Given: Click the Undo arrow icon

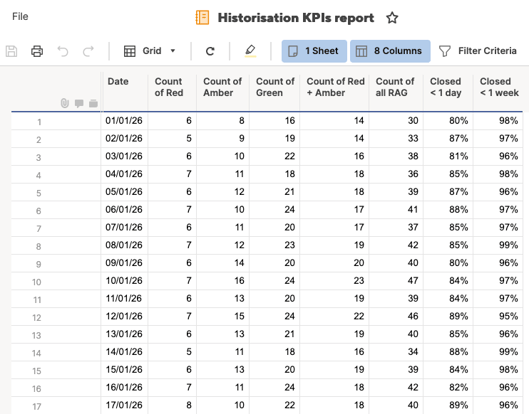Looking at the screenshot, I should tap(63, 51).
